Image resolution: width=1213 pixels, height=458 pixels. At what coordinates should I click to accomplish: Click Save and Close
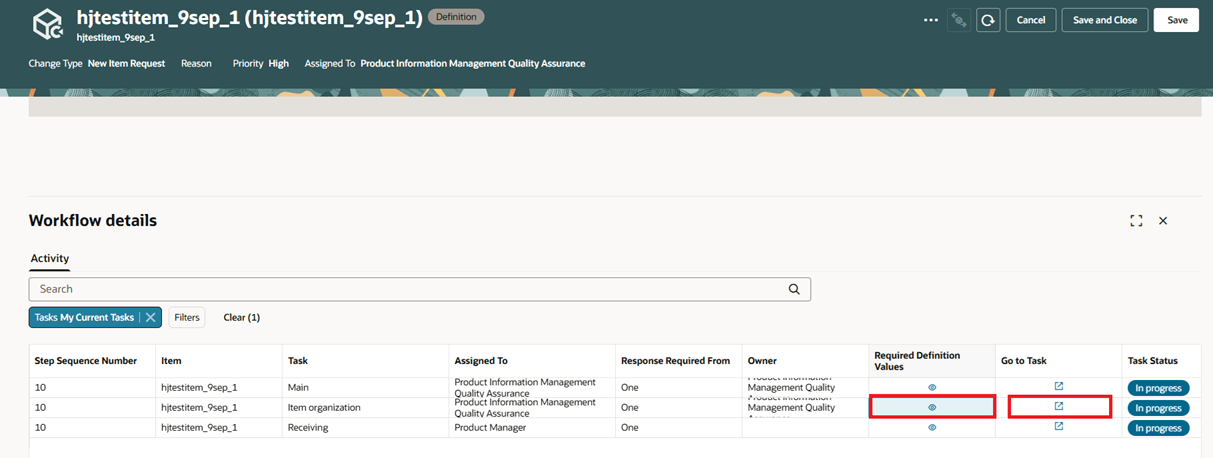[1104, 20]
